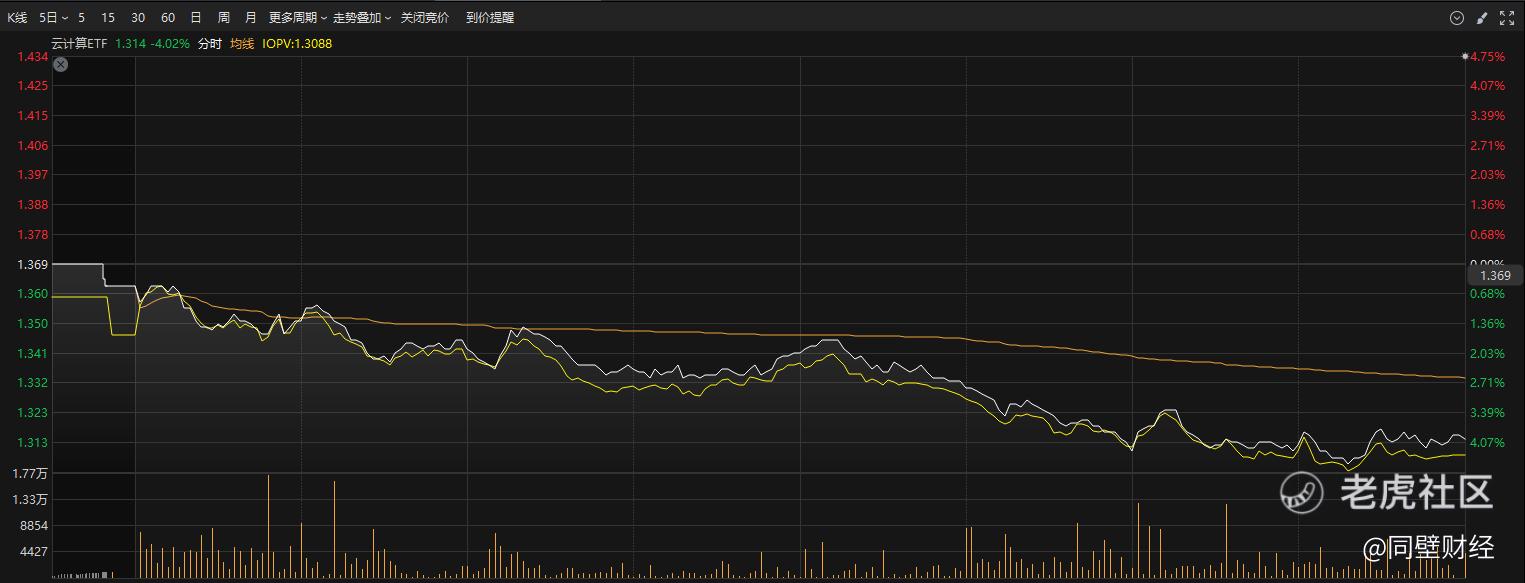Toggle 关闭竞价 auction display
1525x583 pixels.
[x=425, y=18]
